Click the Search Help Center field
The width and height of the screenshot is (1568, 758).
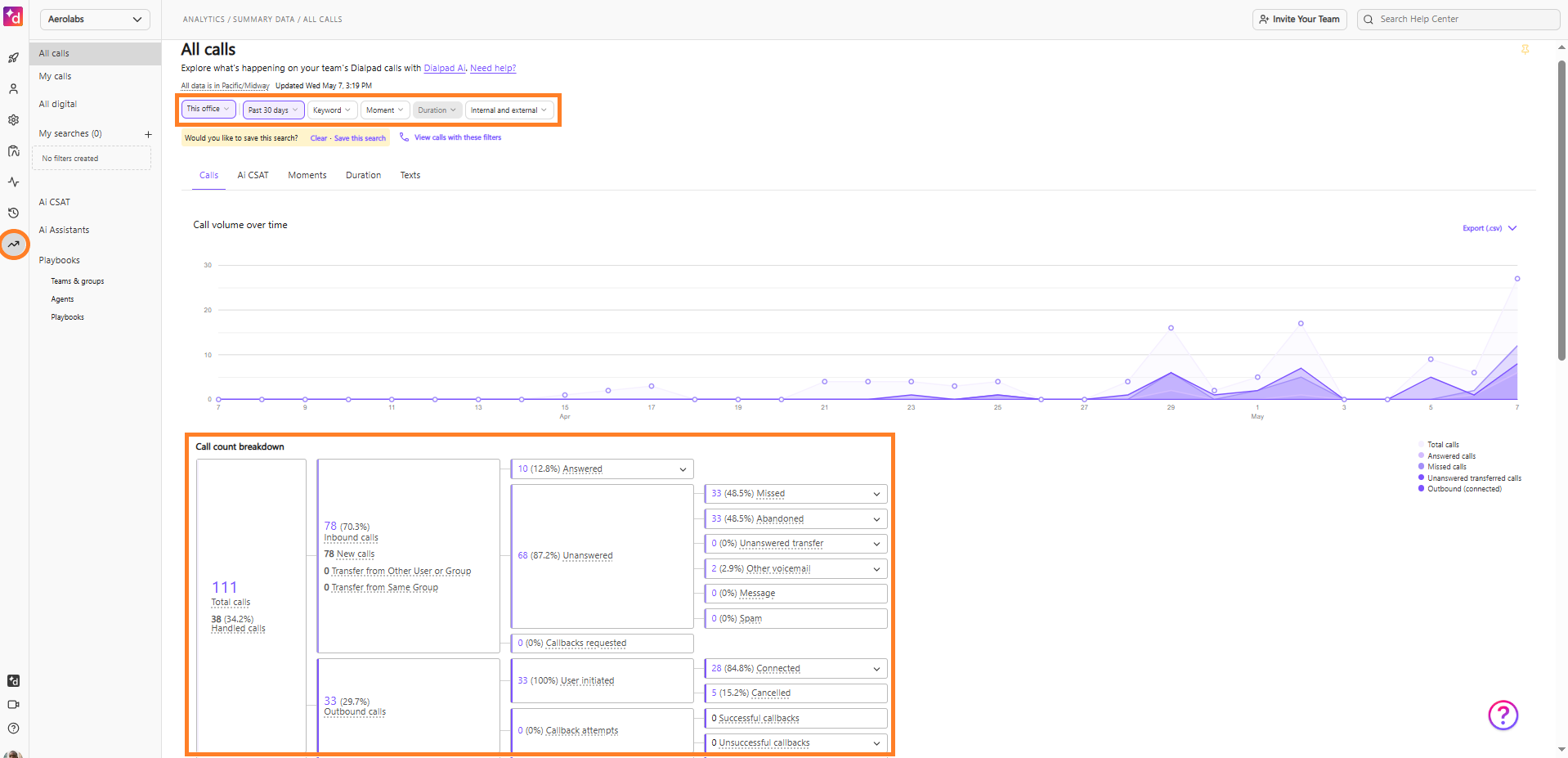[x=1458, y=20]
